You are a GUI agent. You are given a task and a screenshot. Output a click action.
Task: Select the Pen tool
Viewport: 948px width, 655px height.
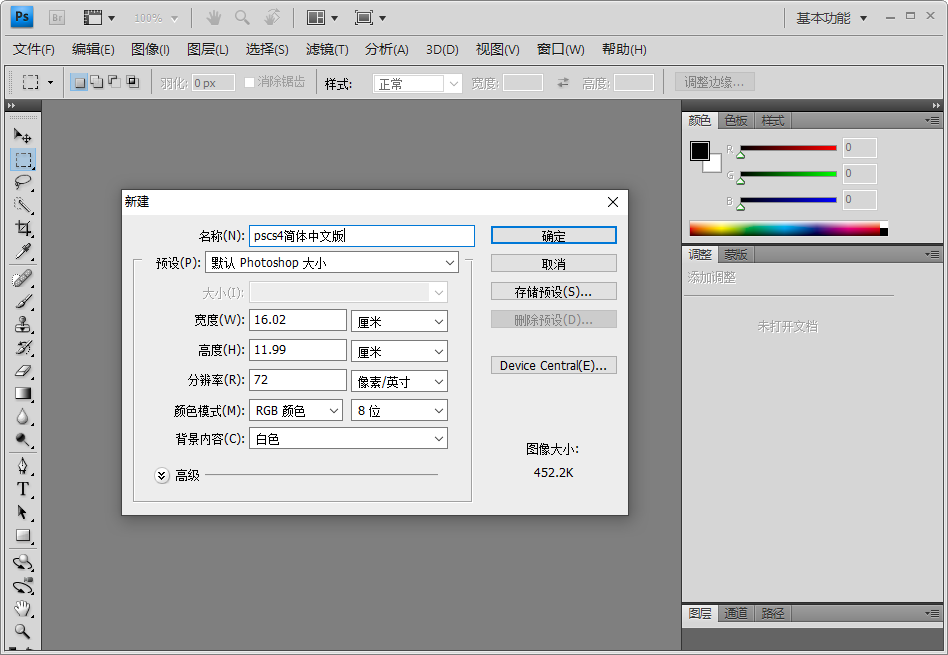point(23,466)
